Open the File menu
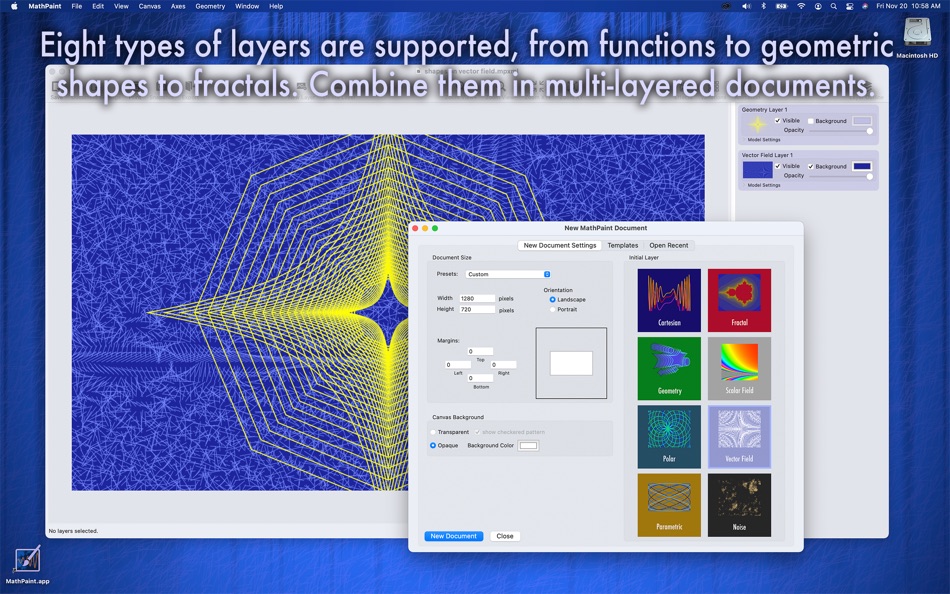This screenshot has height=594, width=950. [x=76, y=6]
